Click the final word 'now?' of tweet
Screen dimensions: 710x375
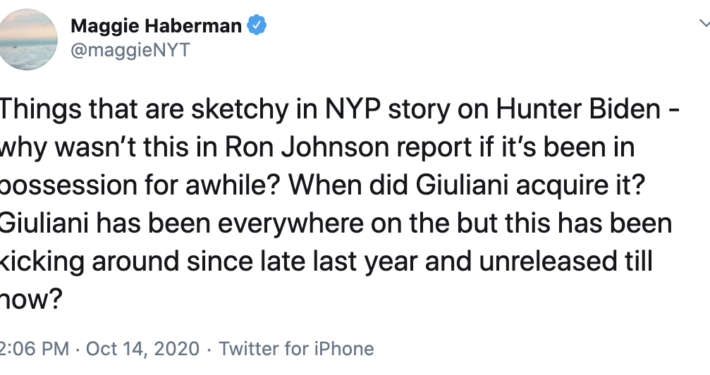click(x=30, y=300)
